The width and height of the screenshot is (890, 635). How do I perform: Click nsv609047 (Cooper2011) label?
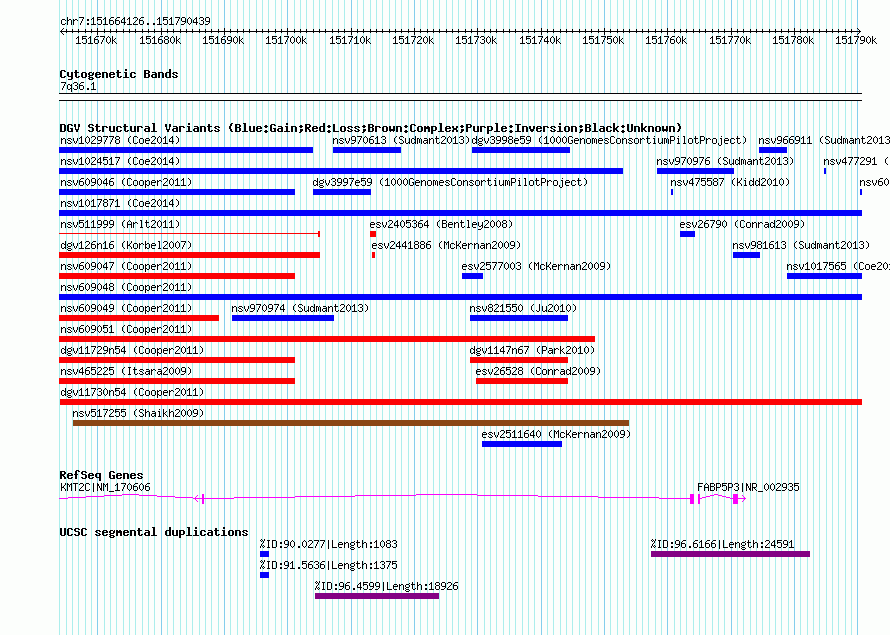coord(126,266)
